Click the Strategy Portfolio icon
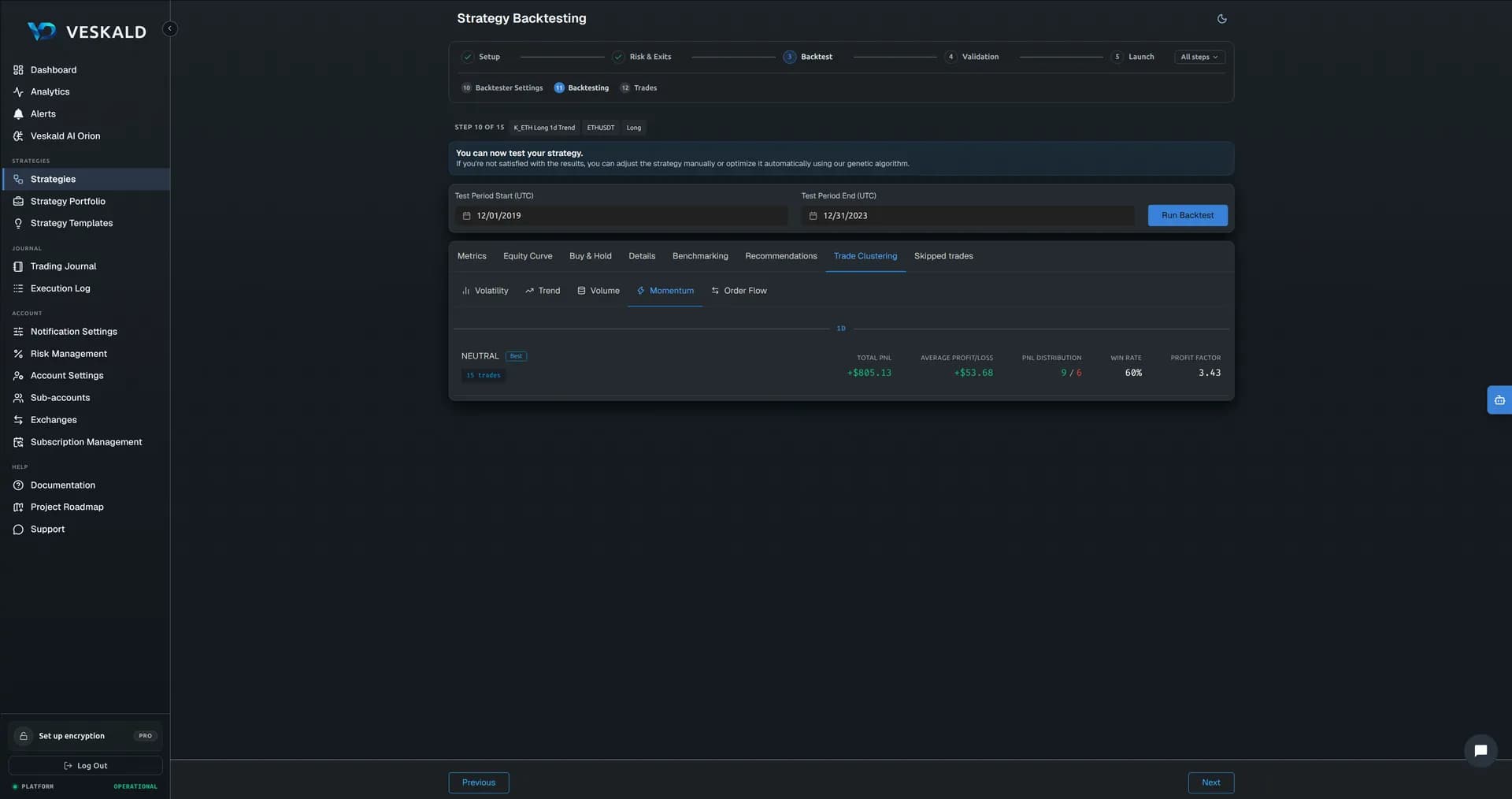Image resolution: width=1512 pixels, height=799 pixels. click(x=18, y=202)
